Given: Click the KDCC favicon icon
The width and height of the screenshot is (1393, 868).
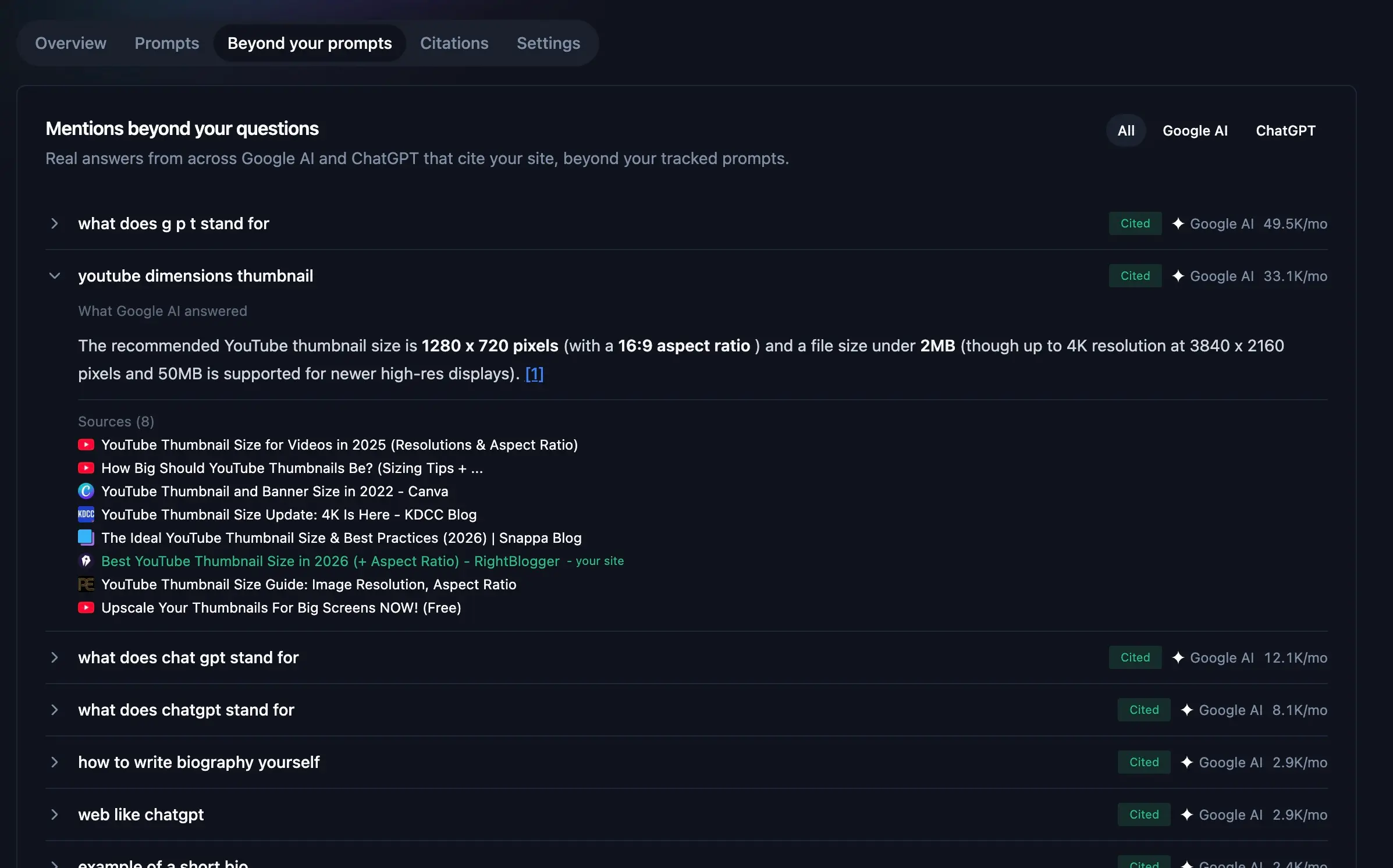Looking at the screenshot, I should (86, 514).
